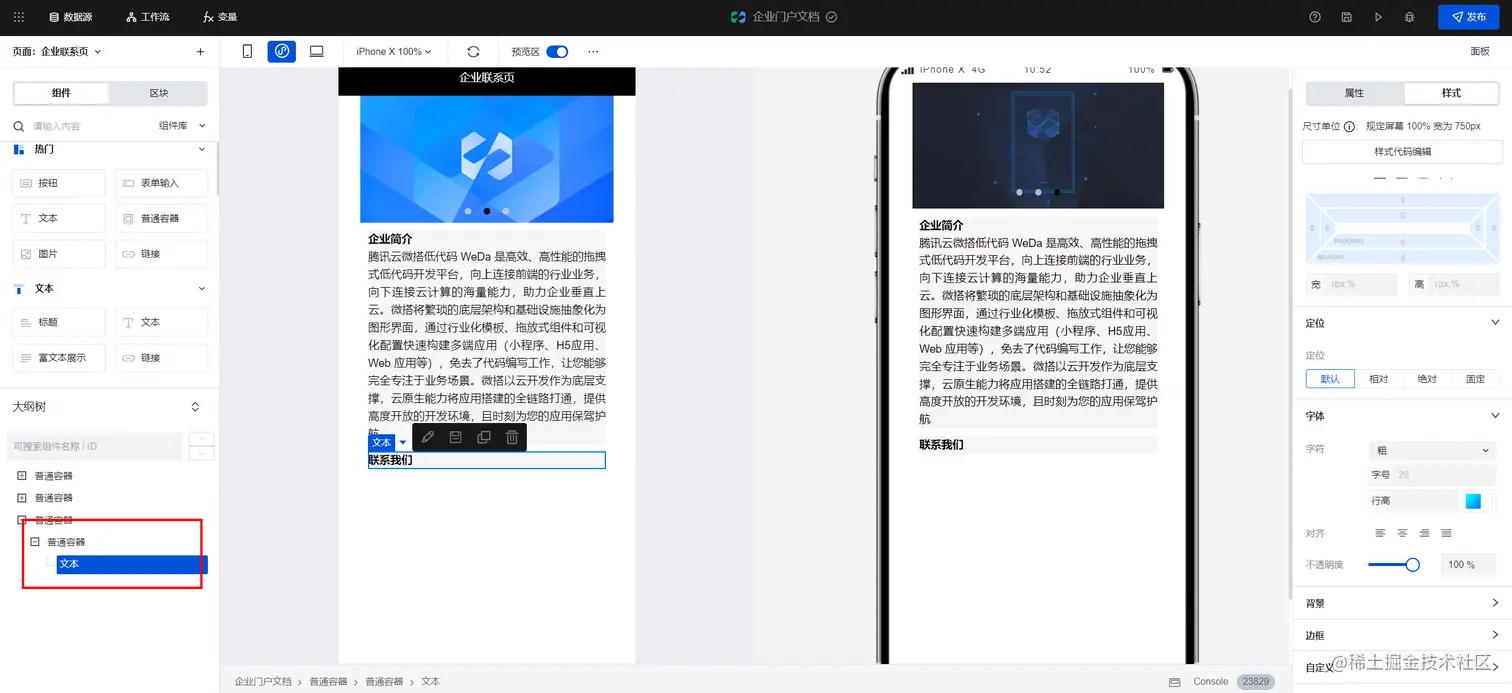
Task: Select 固定 fixed positioning option
Action: pyautogui.click(x=1475, y=379)
